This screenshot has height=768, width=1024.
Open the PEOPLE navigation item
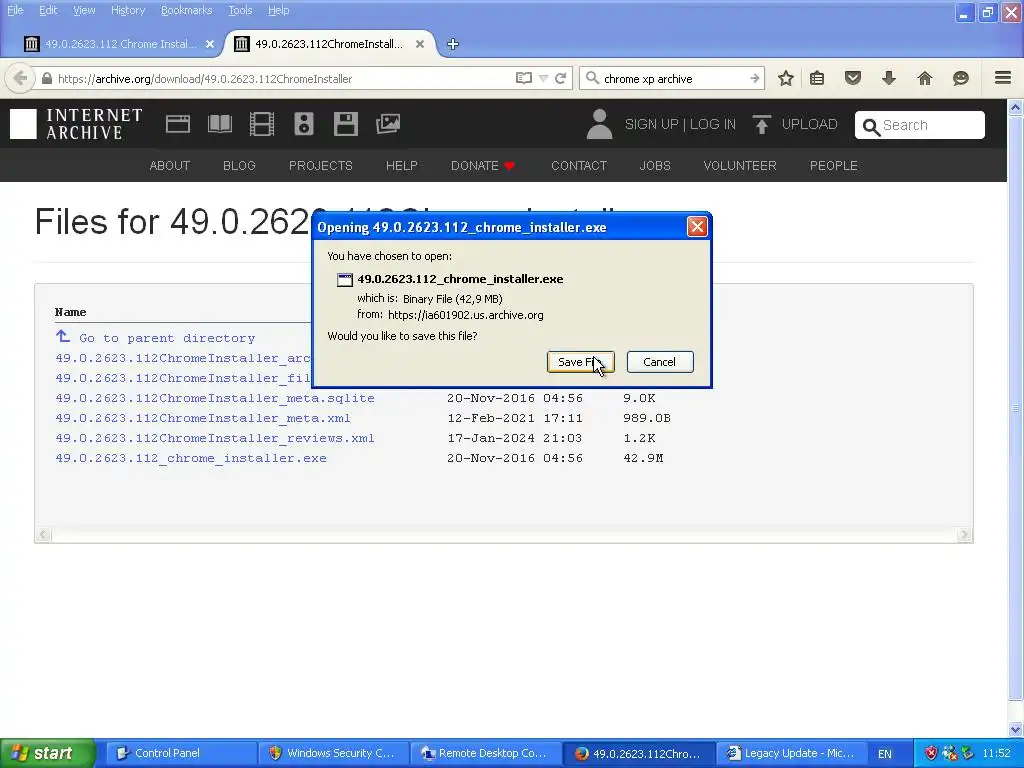pyautogui.click(x=833, y=166)
